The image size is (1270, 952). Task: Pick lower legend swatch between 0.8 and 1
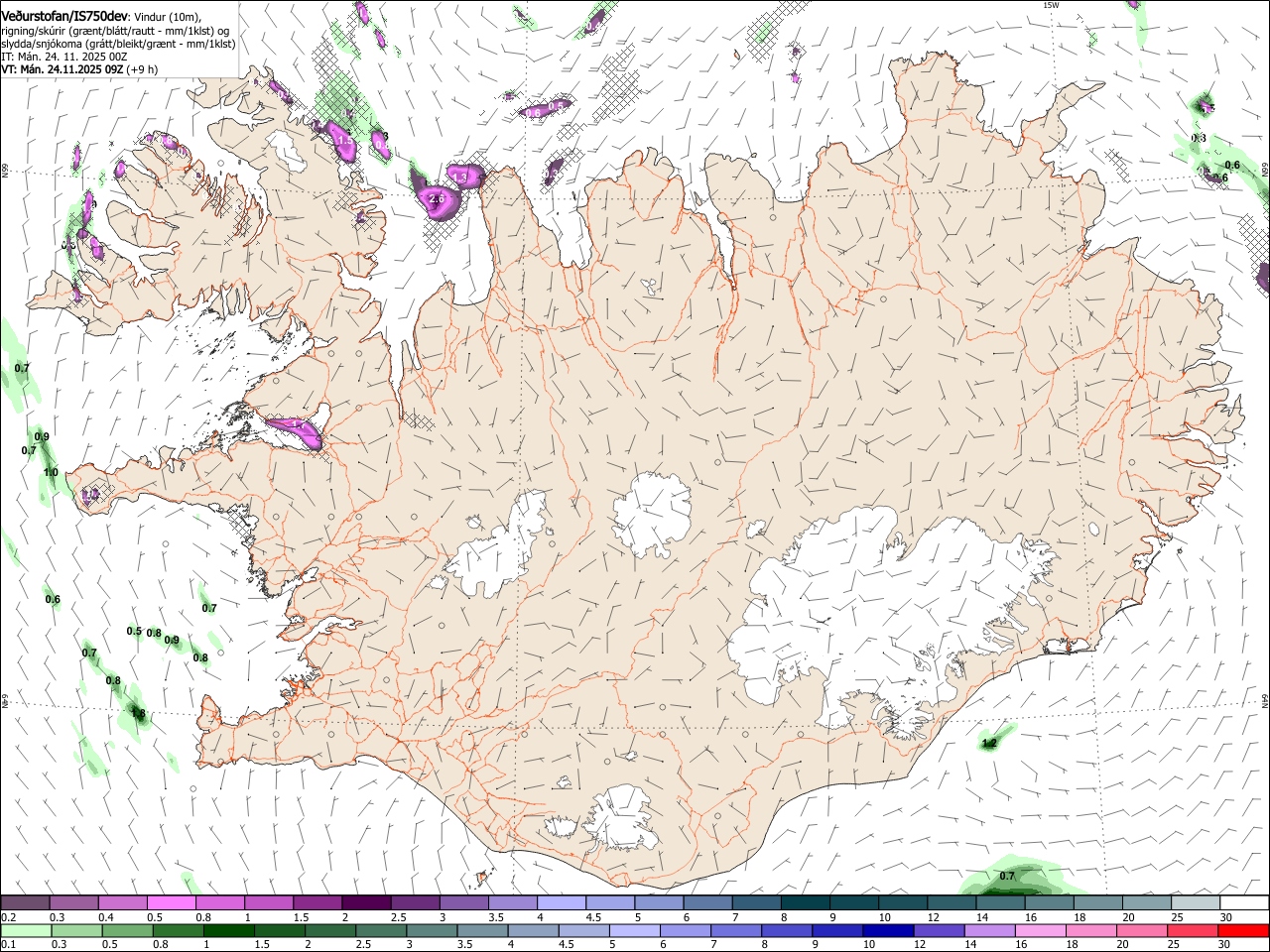pyautogui.click(x=178, y=930)
